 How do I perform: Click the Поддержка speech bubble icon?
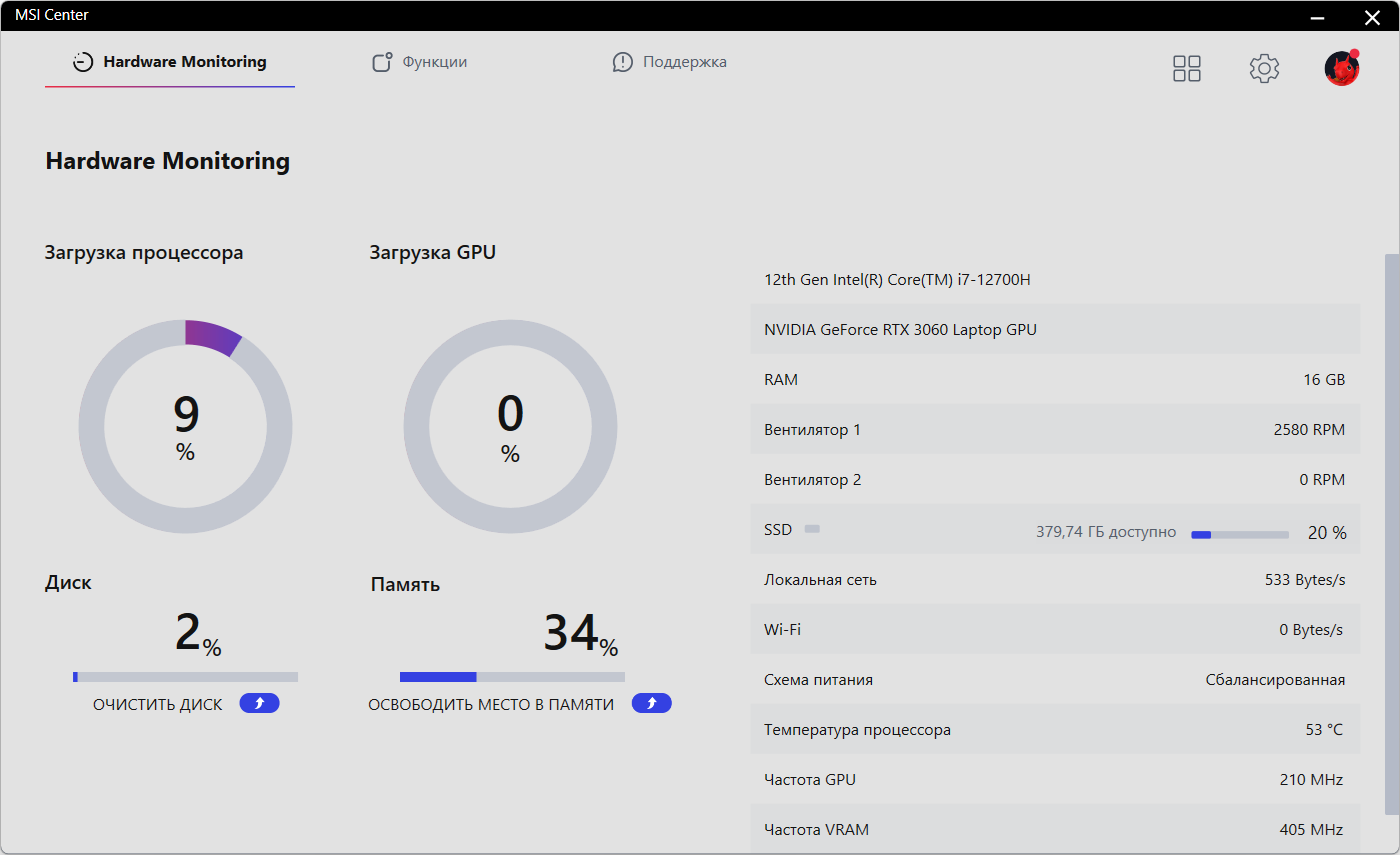coord(623,62)
